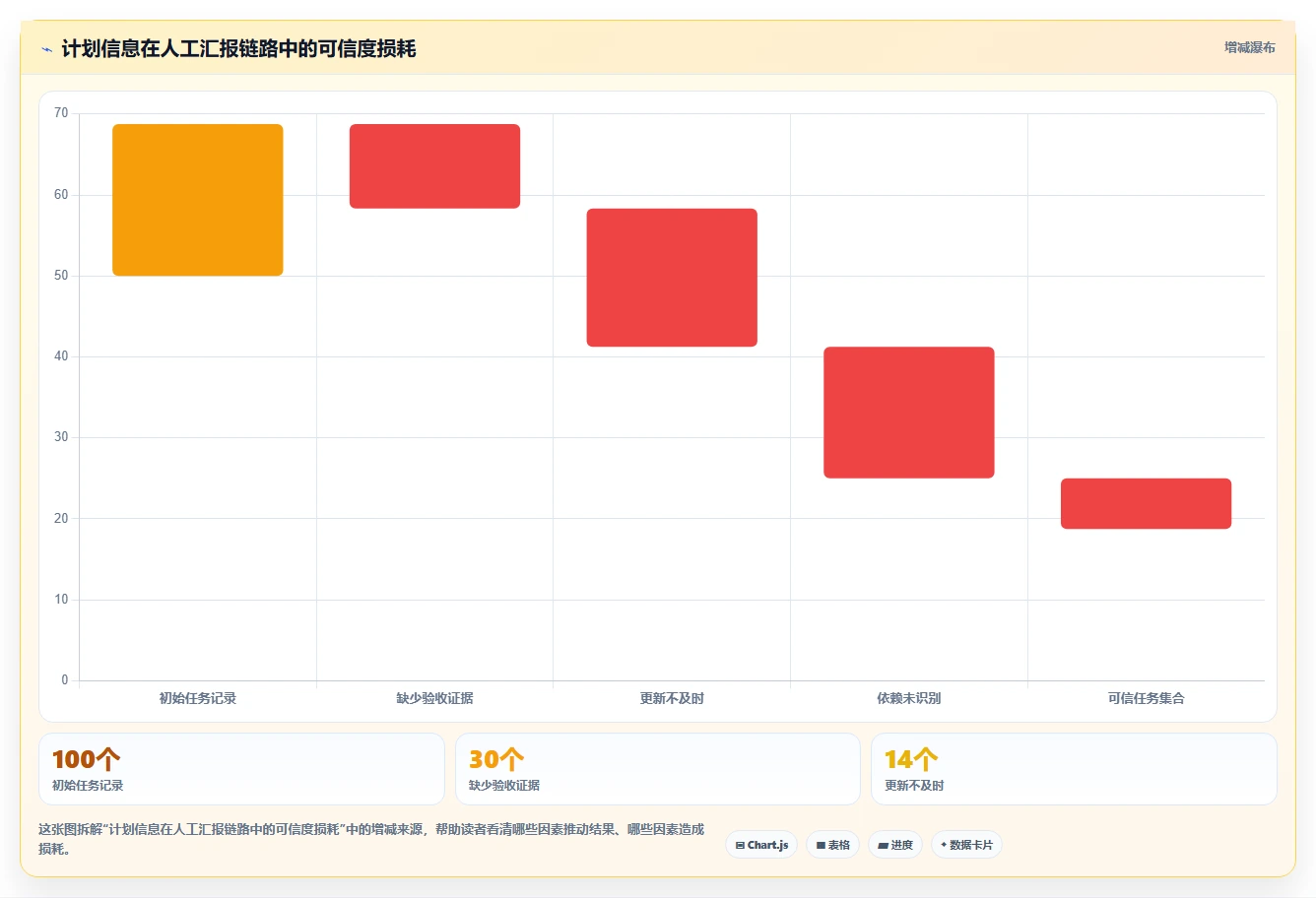Click the lightning icon beside the chart title
Viewport: 1316px width, 898px height.
pyautogui.click(x=46, y=49)
